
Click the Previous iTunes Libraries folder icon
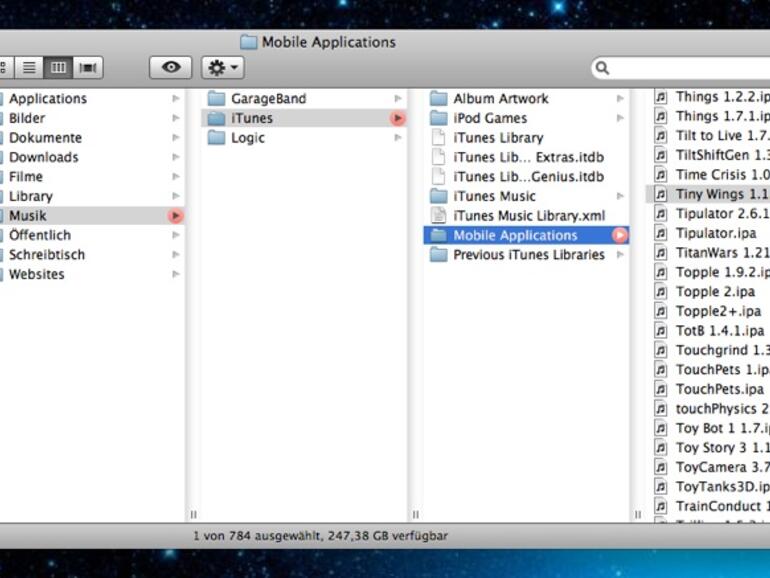pyautogui.click(x=439, y=255)
